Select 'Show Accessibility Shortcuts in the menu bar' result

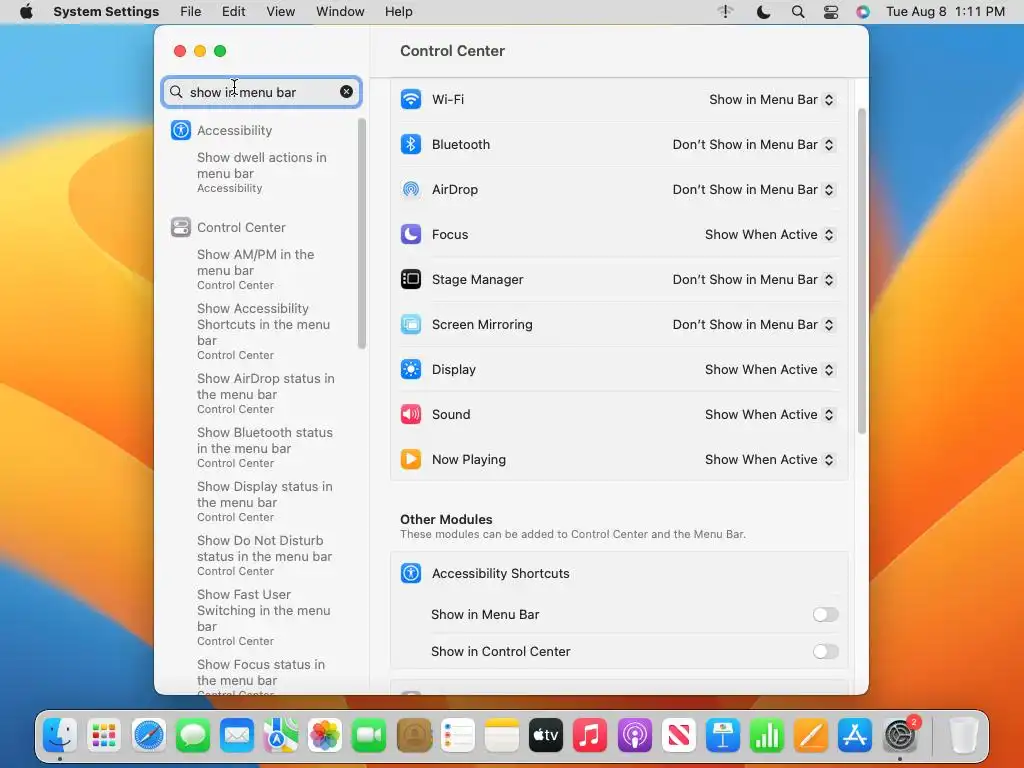(264, 331)
